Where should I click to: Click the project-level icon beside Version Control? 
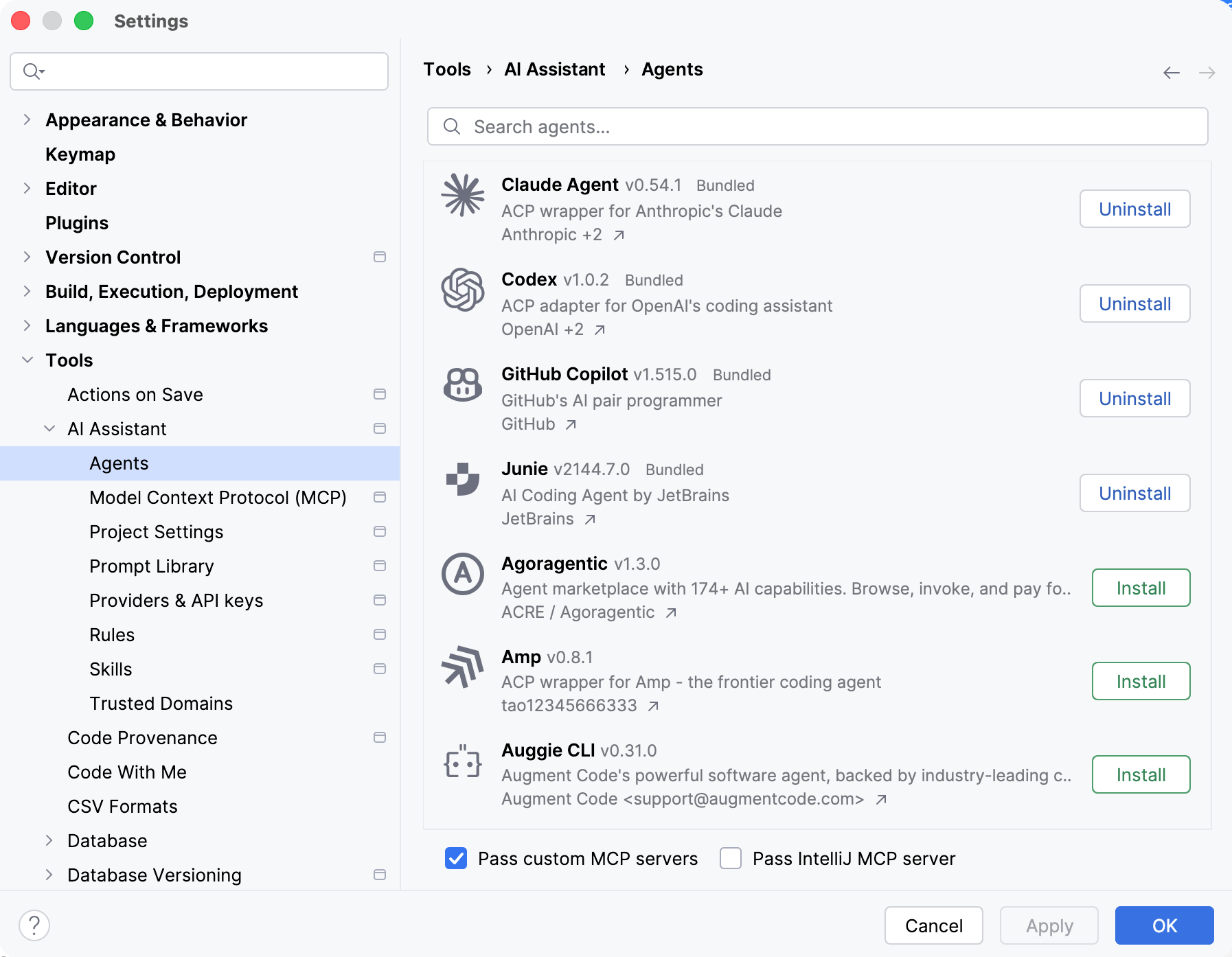coord(380,257)
